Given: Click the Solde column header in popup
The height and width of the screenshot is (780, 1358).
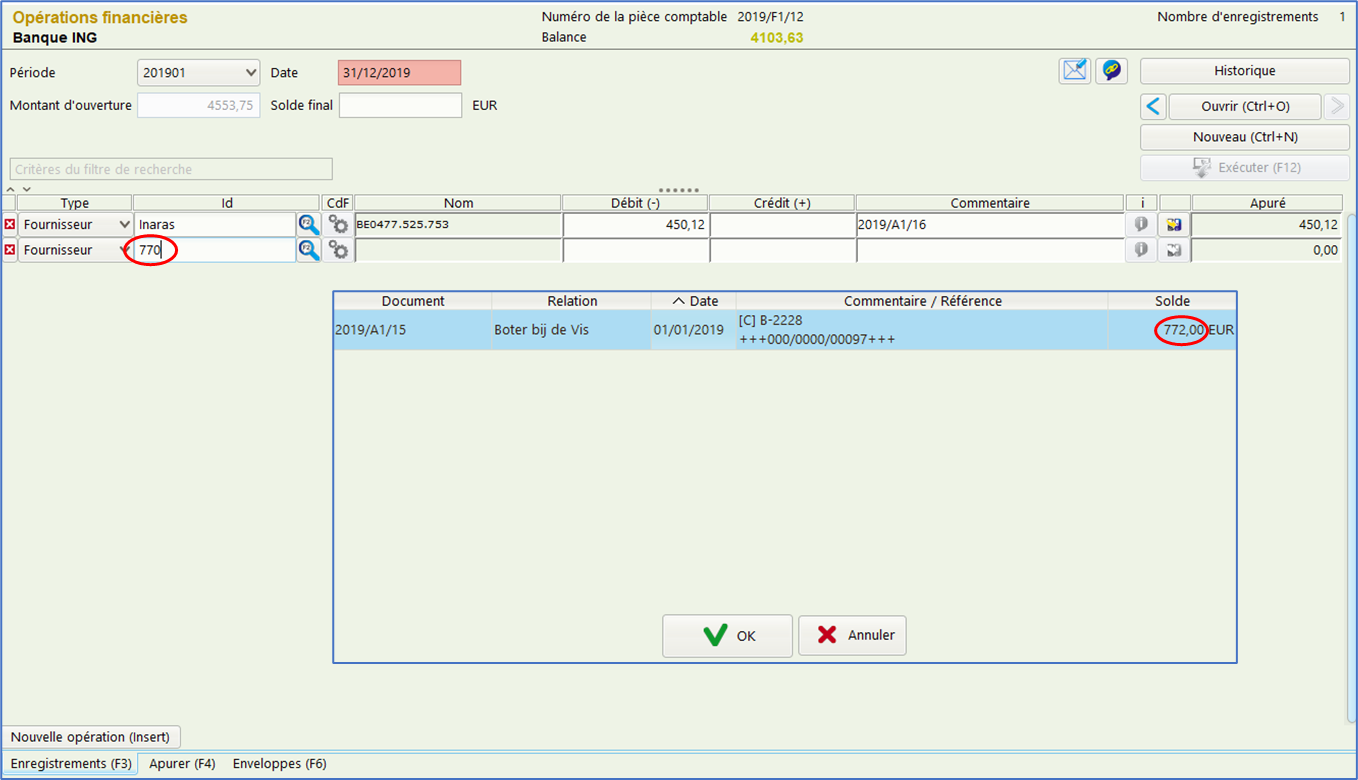Looking at the screenshot, I should 1172,301.
